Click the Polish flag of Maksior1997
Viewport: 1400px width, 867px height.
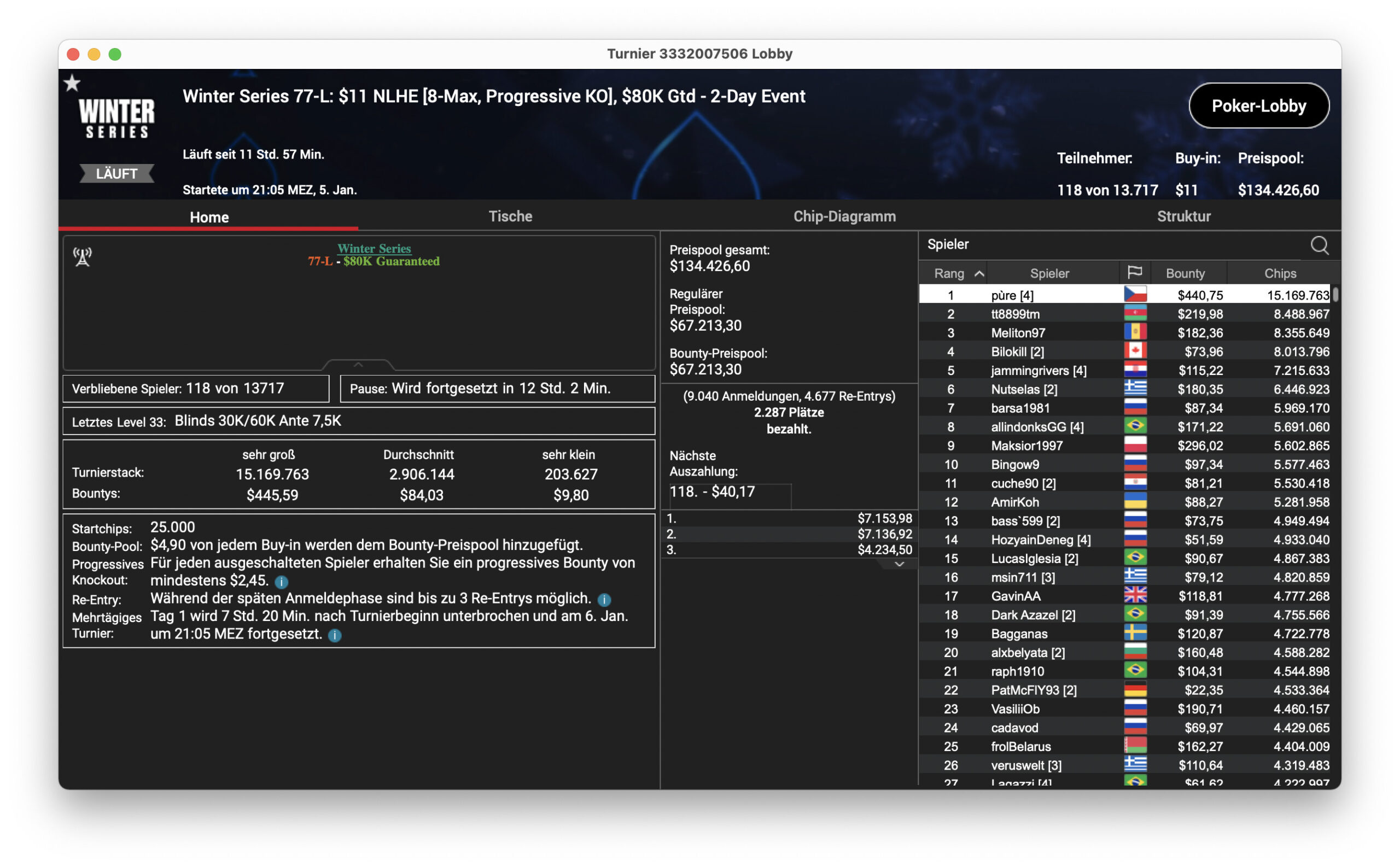point(1135,445)
